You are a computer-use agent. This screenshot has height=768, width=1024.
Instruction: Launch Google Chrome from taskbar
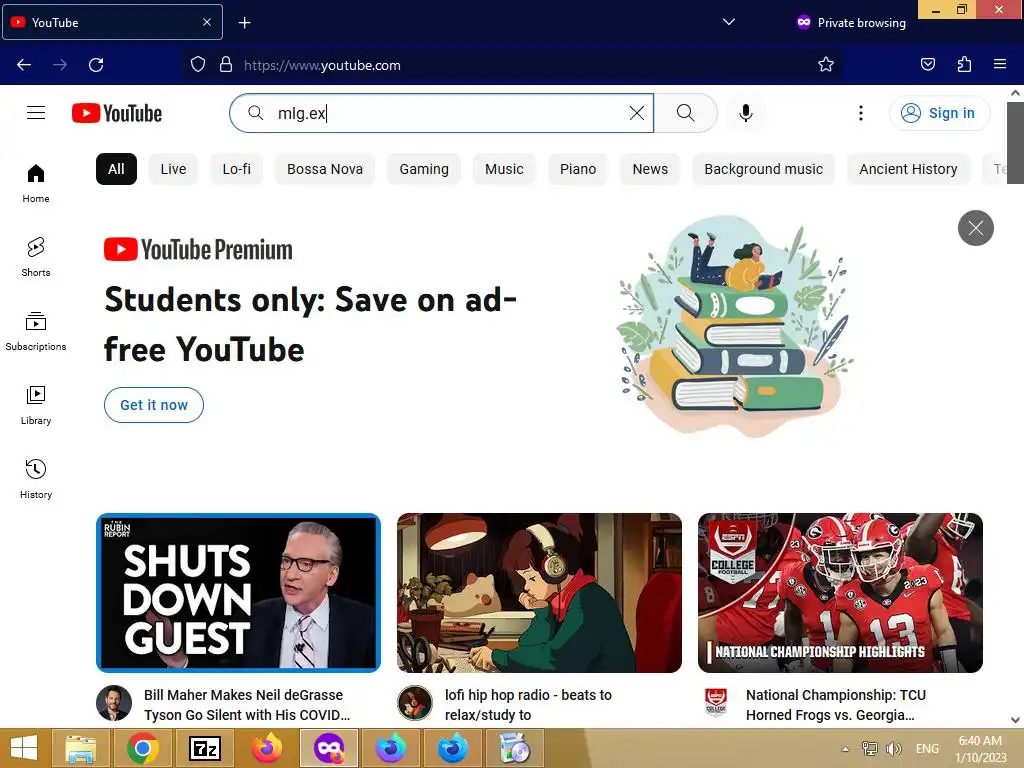click(x=143, y=748)
